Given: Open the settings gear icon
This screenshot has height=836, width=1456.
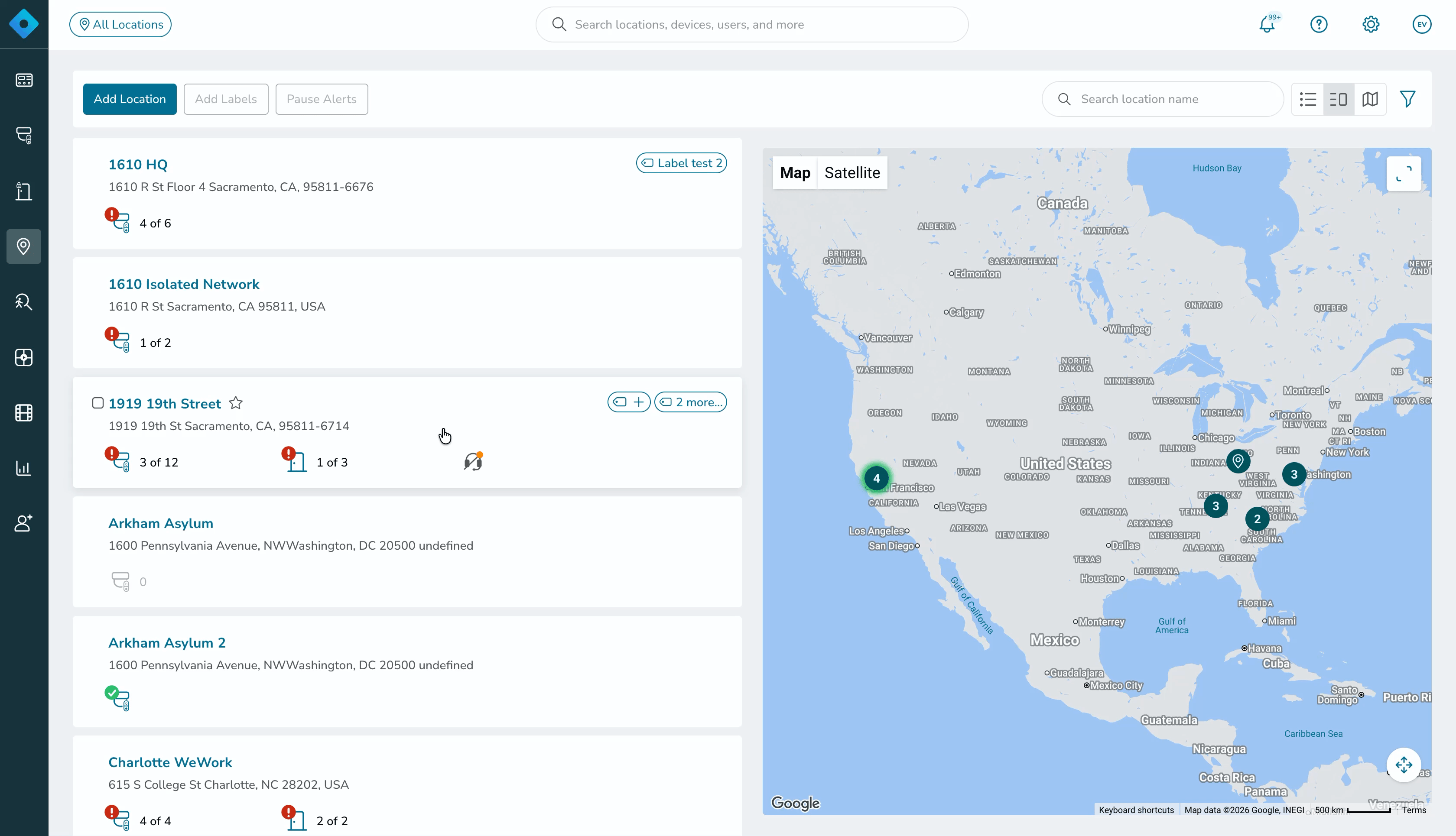Looking at the screenshot, I should pos(1371,24).
